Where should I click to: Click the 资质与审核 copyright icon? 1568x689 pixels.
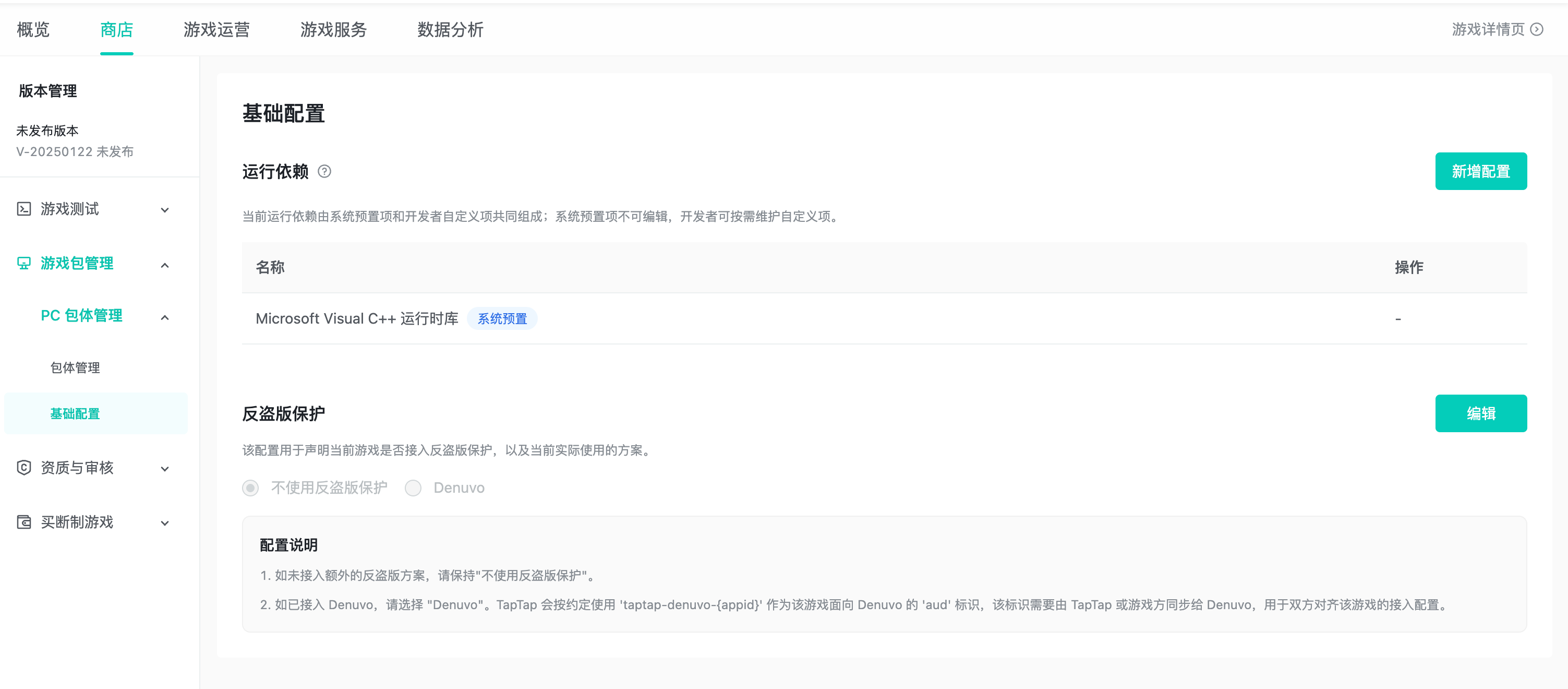tap(23, 468)
